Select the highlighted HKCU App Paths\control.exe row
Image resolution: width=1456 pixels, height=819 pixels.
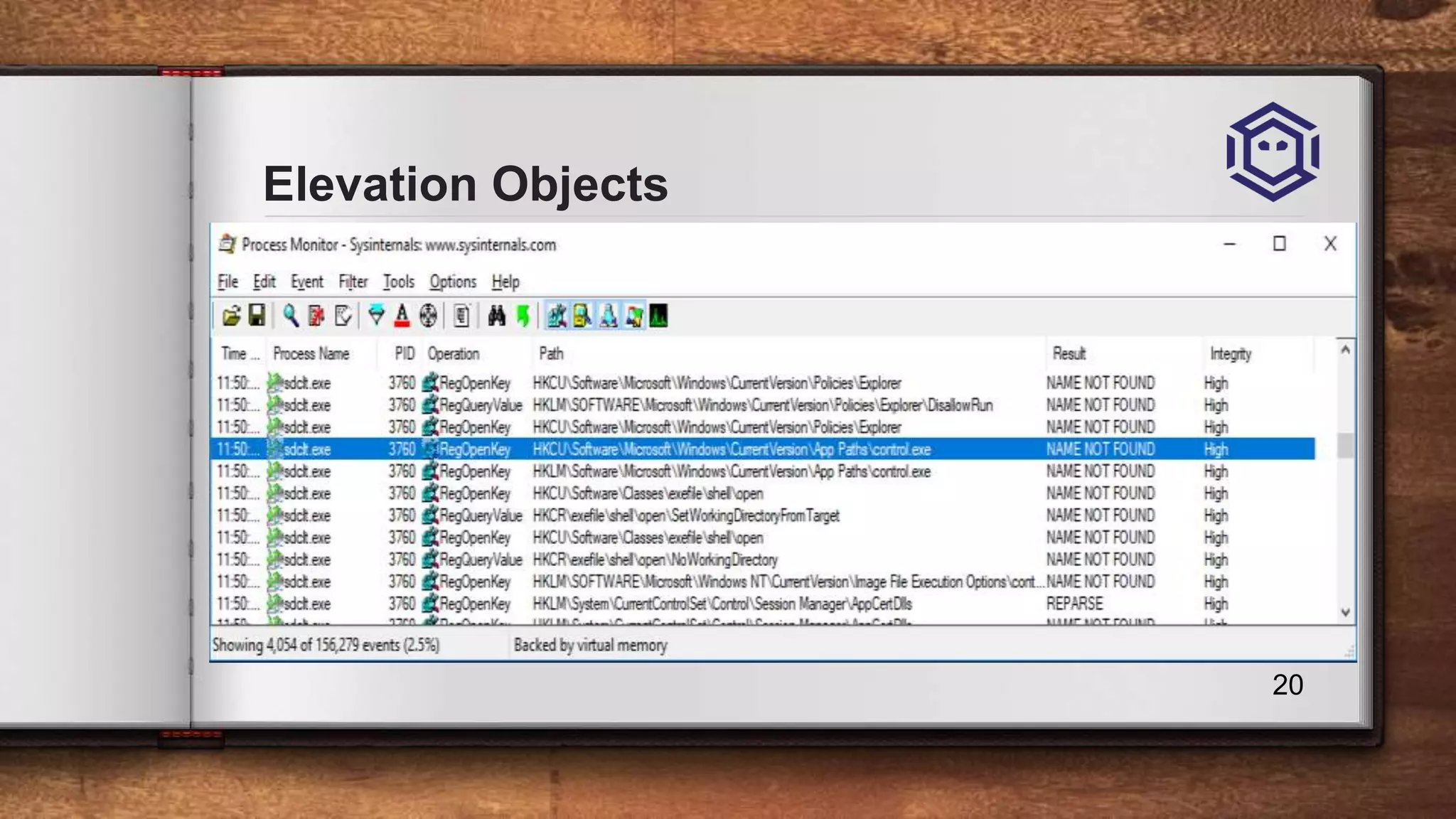tap(763, 449)
